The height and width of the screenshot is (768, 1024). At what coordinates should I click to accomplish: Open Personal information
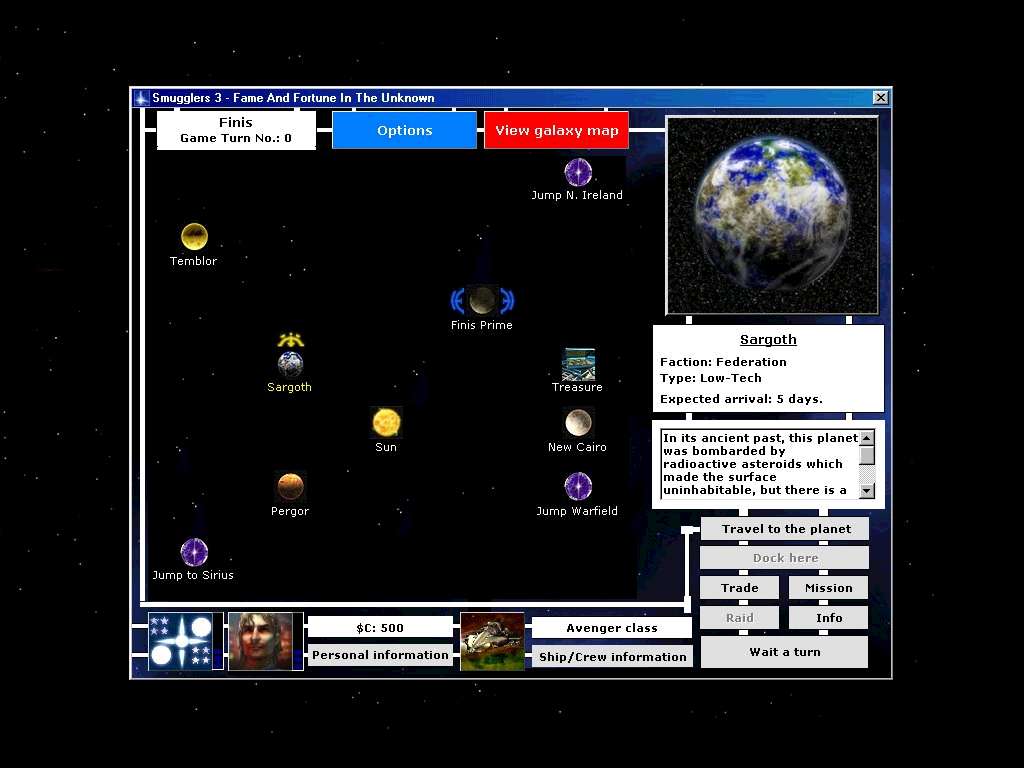pyautogui.click(x=380, y=655)
